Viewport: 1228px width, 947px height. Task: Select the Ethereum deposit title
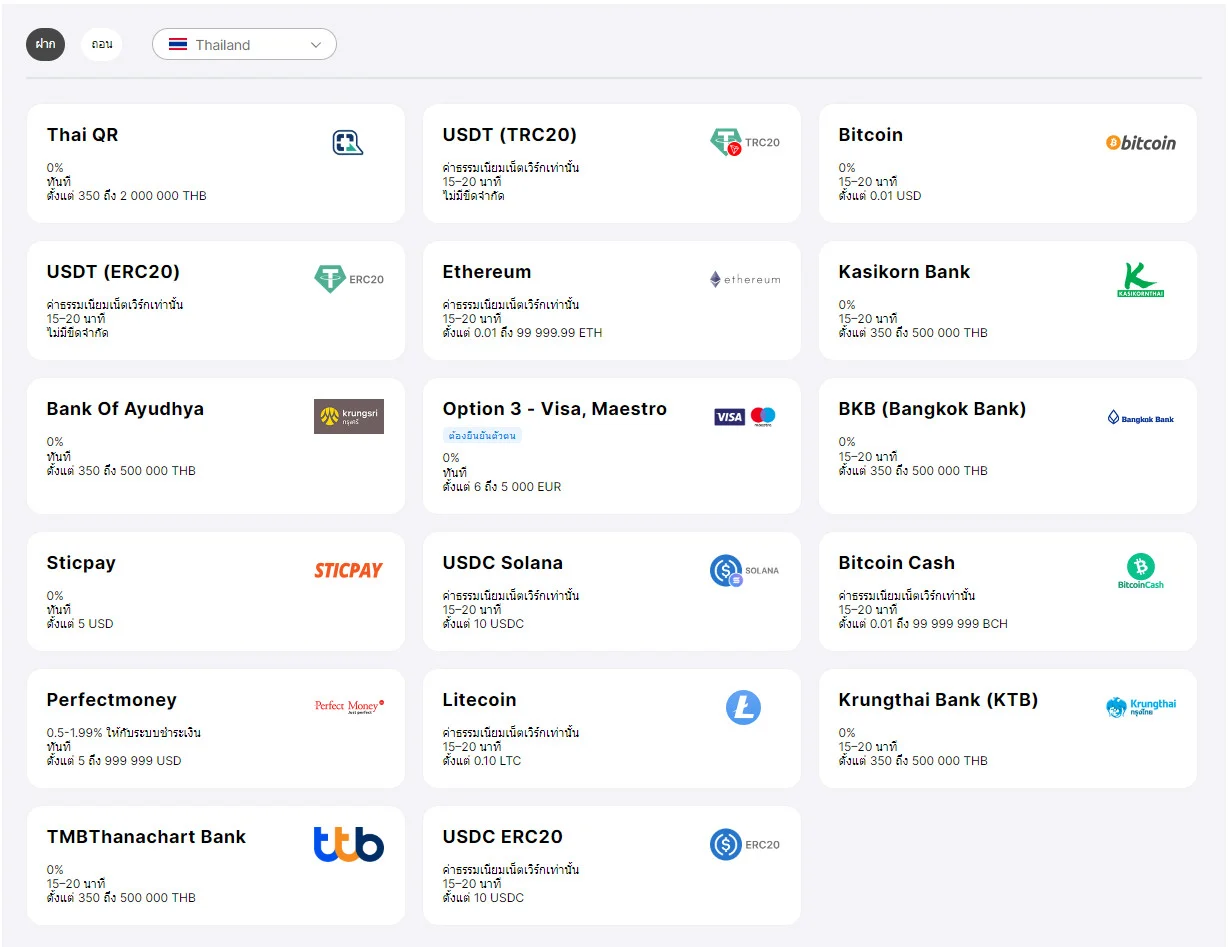coord(487,272)
